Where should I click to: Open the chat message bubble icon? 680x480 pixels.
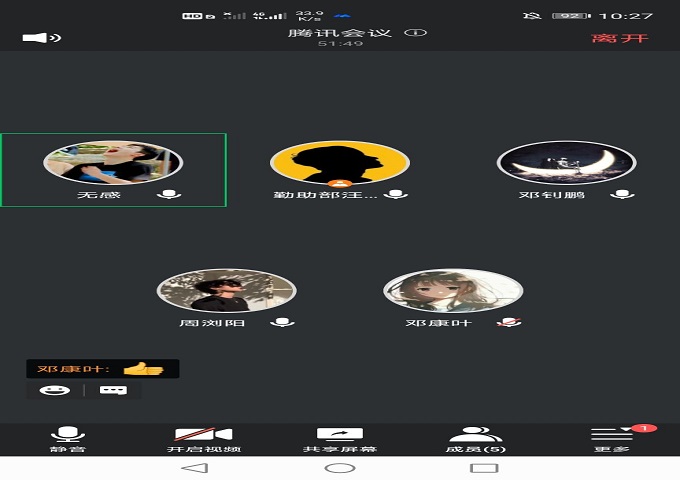112,390
